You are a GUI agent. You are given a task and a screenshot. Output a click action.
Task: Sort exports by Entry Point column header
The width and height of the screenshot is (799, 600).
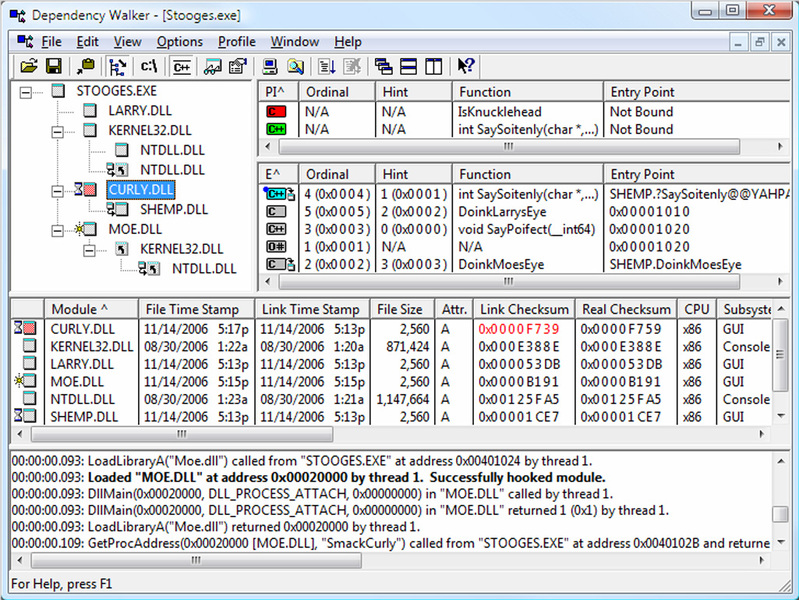[697, 174]
